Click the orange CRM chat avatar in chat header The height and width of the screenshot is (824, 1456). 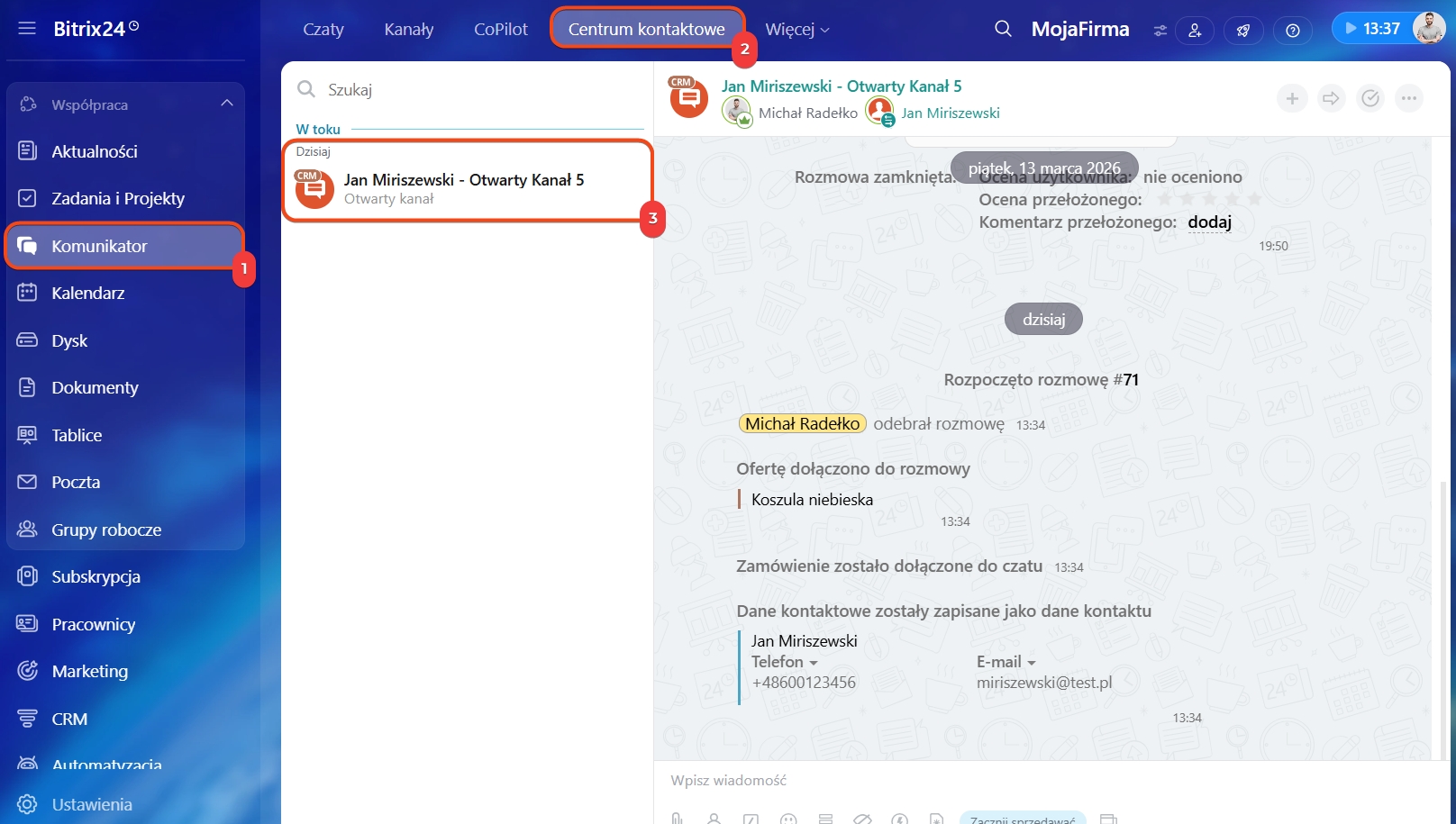[x=688, y=98]
